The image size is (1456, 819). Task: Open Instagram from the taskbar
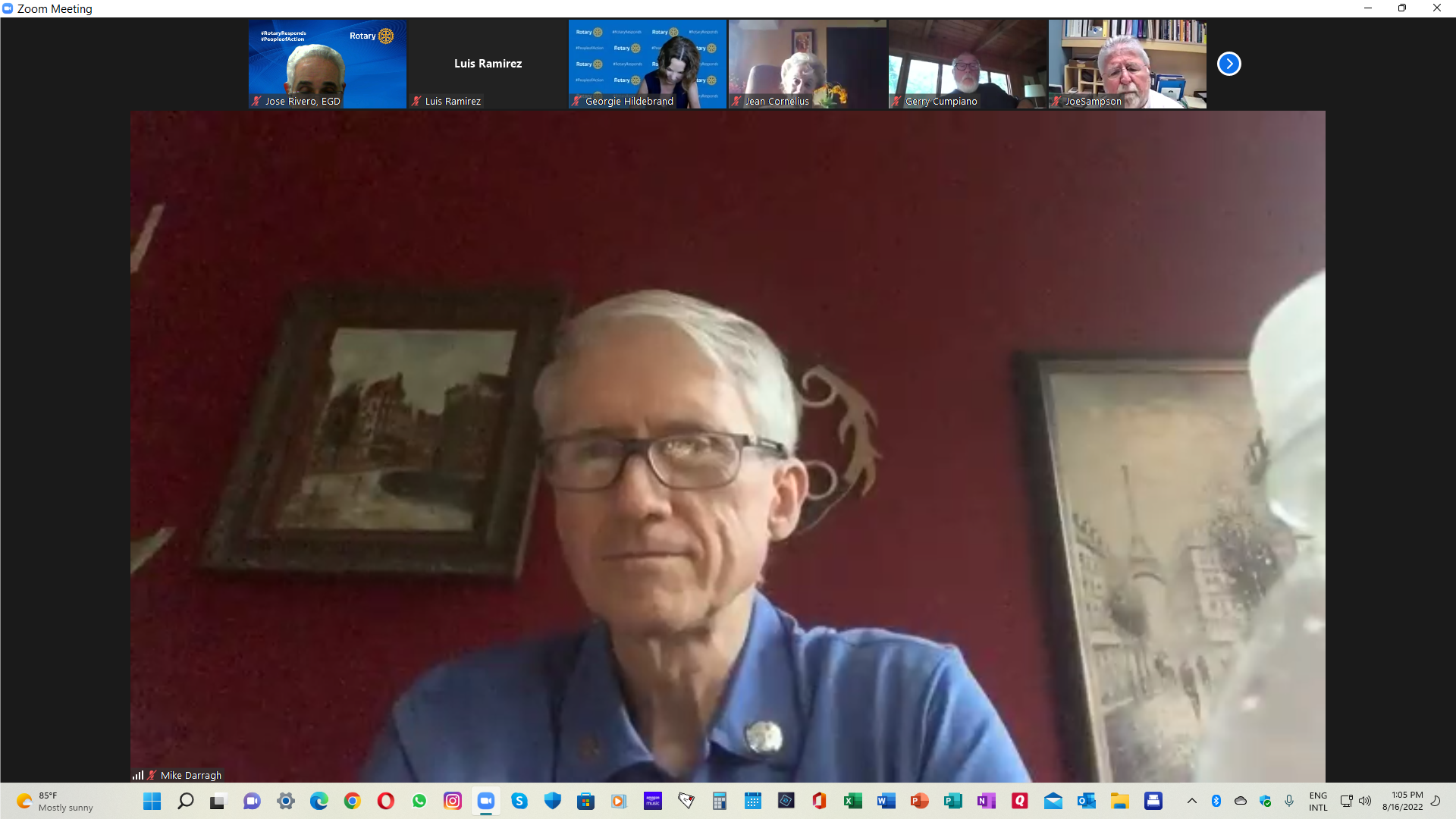click(x=453, y=801)
